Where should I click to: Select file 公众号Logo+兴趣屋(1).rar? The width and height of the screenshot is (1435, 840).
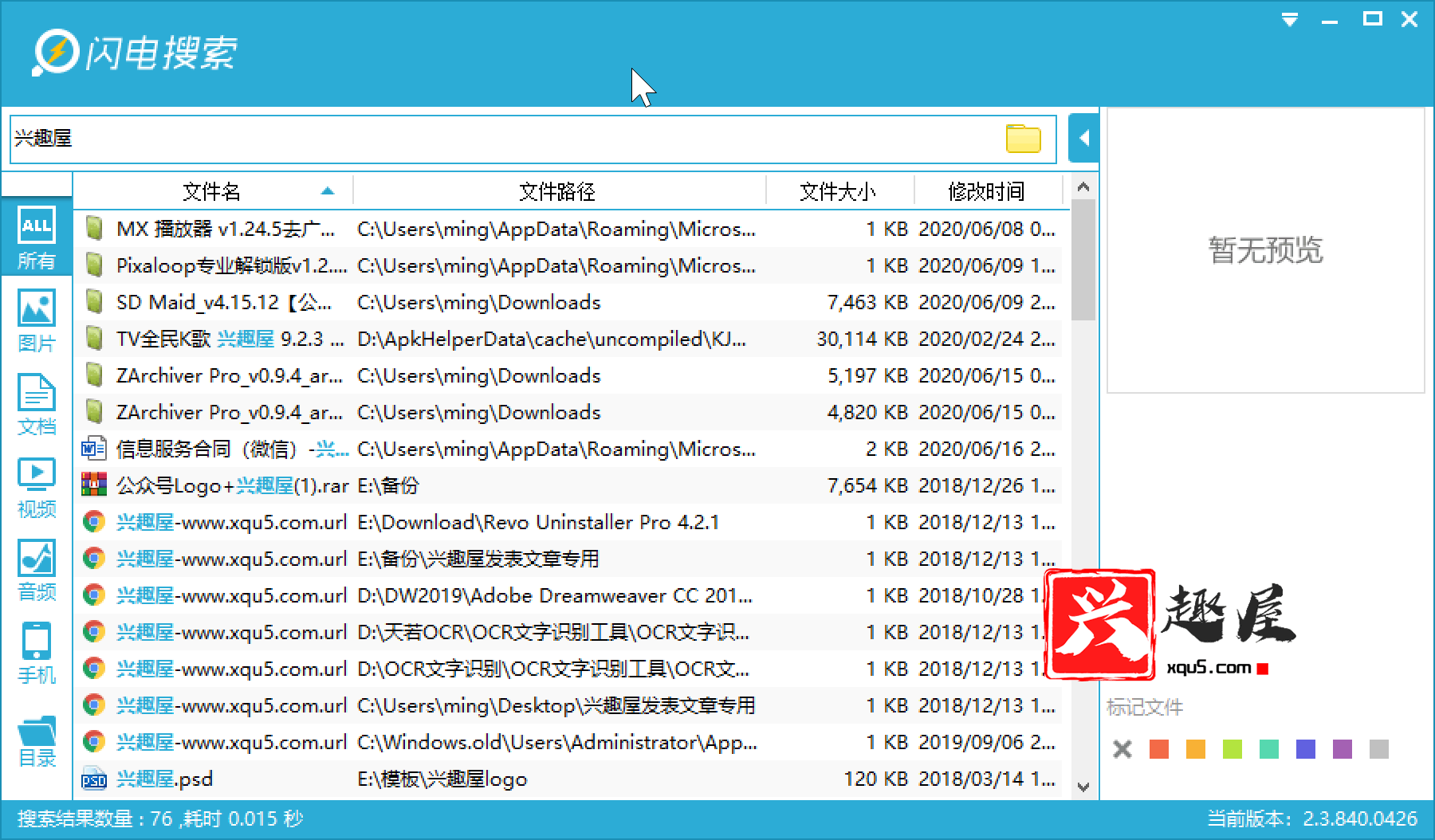(x=233, y=485)
